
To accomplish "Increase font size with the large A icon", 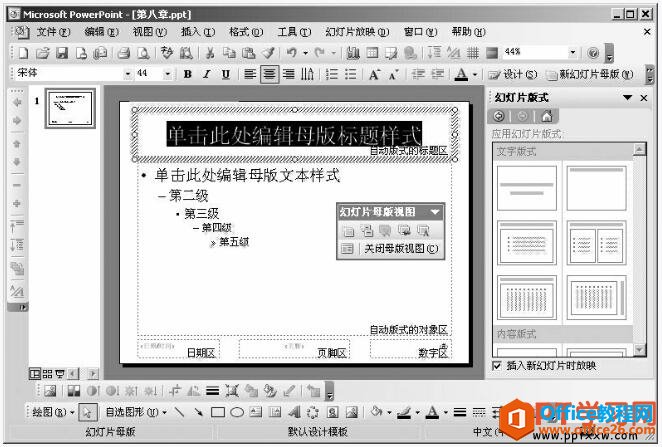I will (374, 75).
